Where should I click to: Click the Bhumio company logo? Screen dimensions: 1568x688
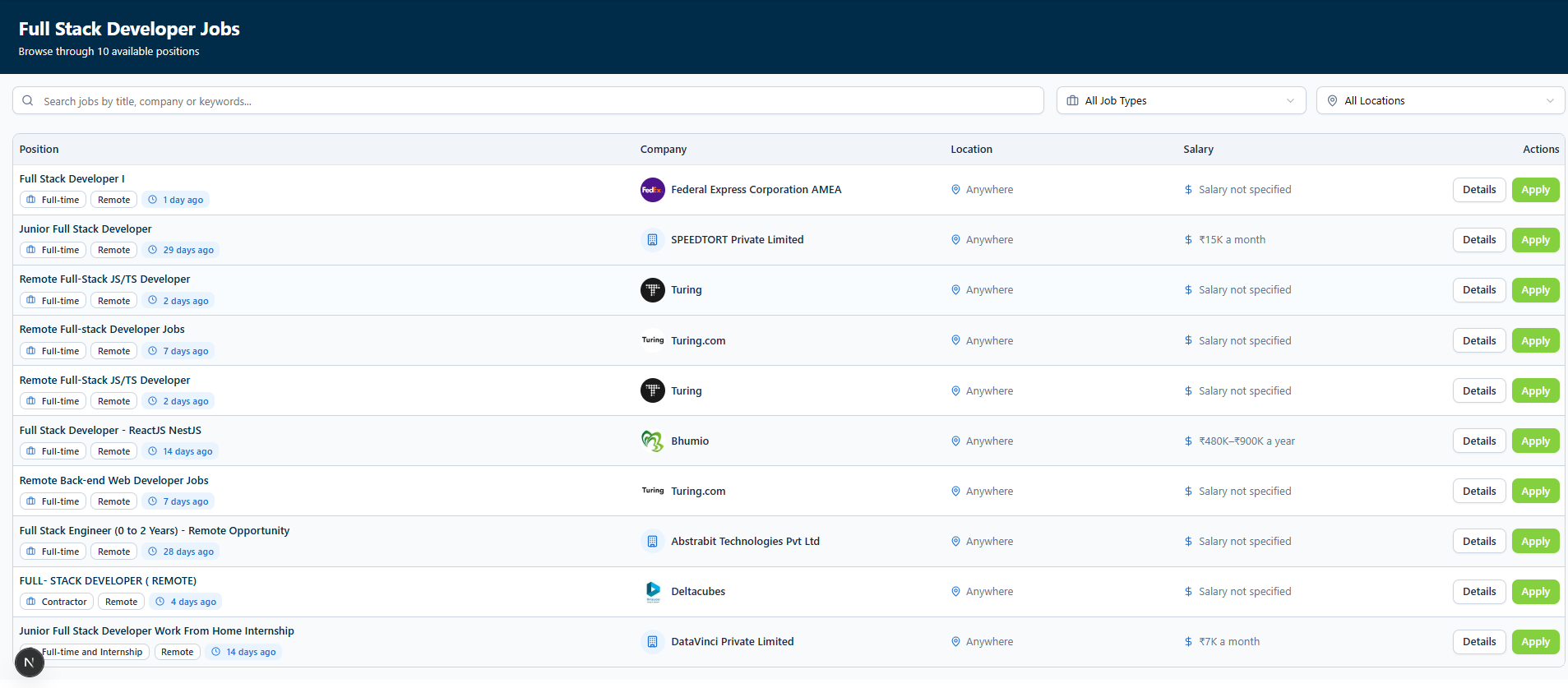click(x=652, y=441)
